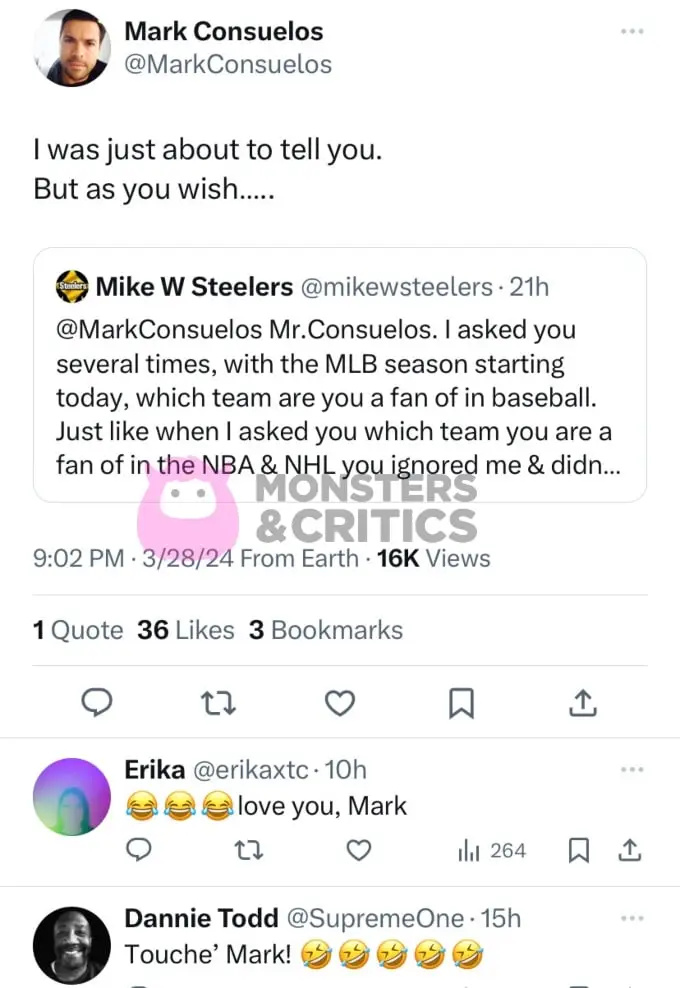The height and width of the screenshot is (988, 680).
Task: Retweet the main Mark Consuelos post
Action: 218,703
